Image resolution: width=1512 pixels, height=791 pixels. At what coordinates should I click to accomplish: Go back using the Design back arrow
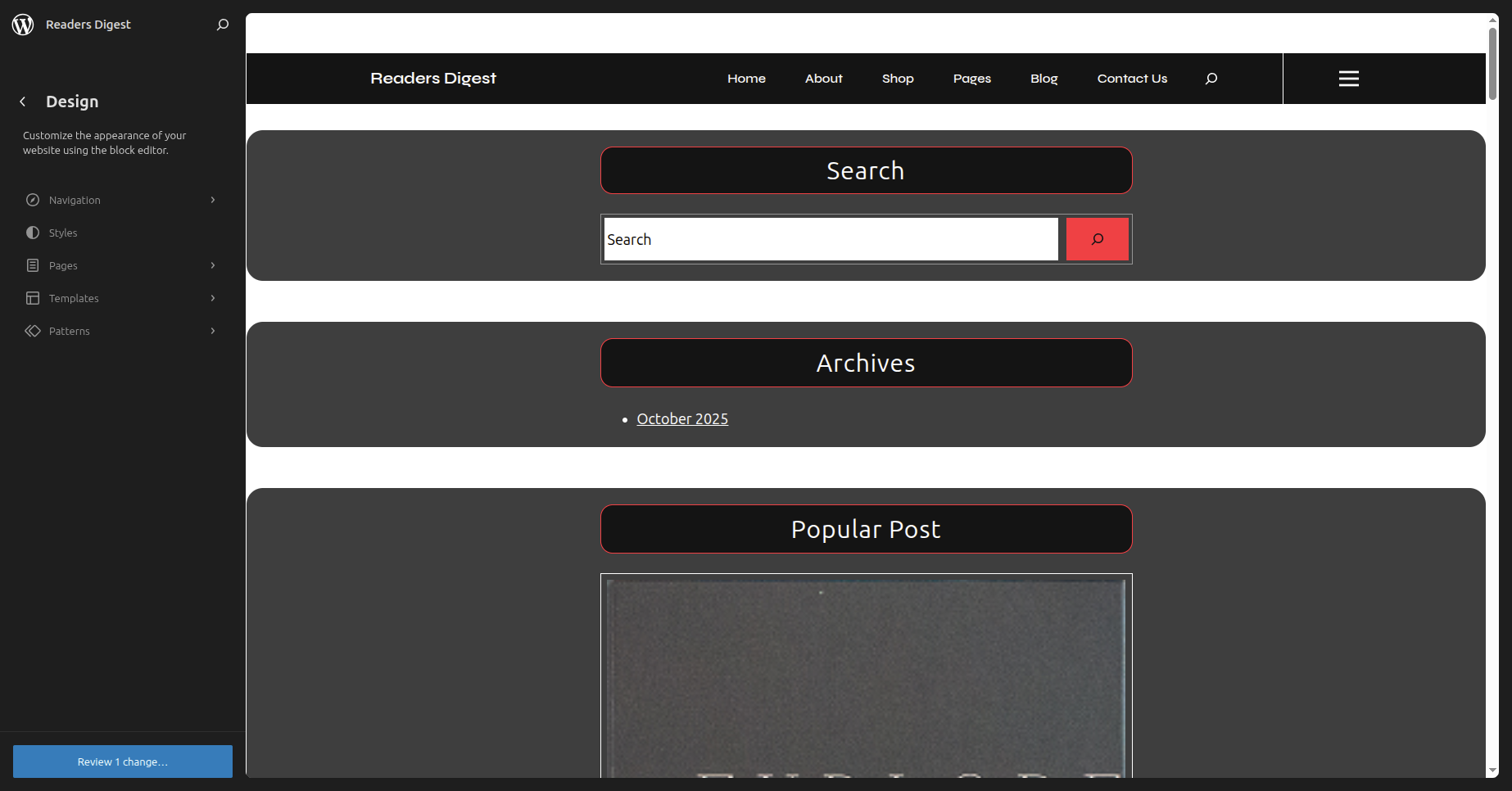23,102
